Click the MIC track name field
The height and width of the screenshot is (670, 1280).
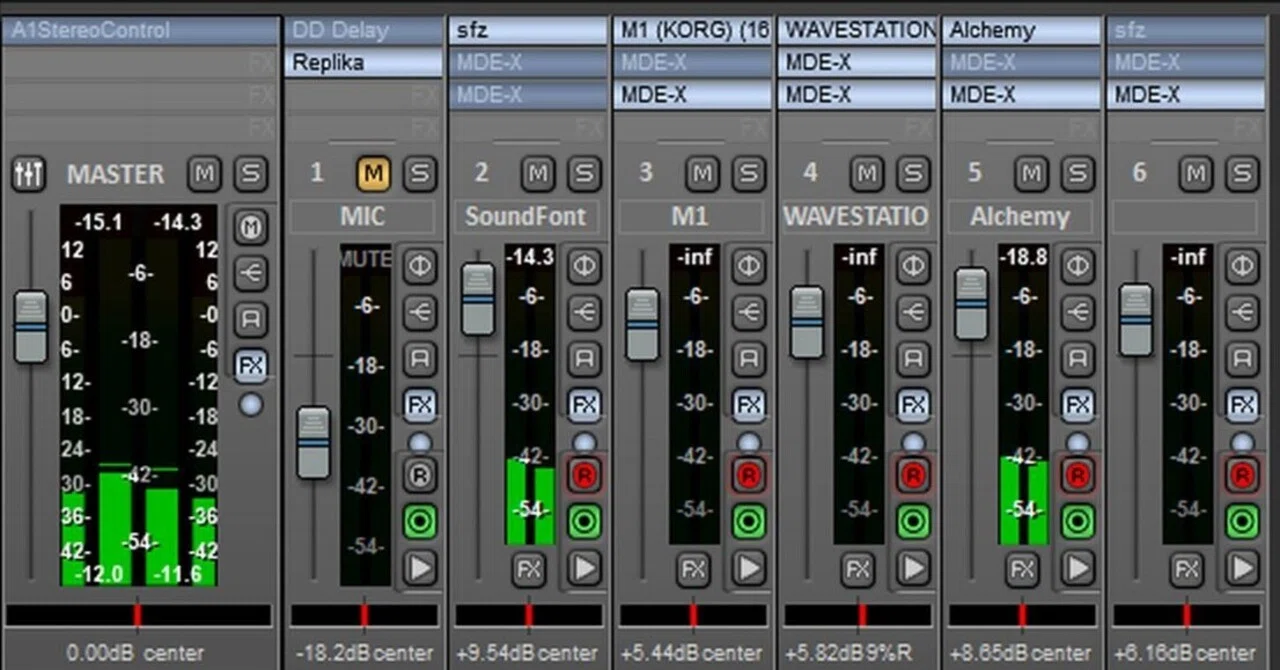click(363, 216)
